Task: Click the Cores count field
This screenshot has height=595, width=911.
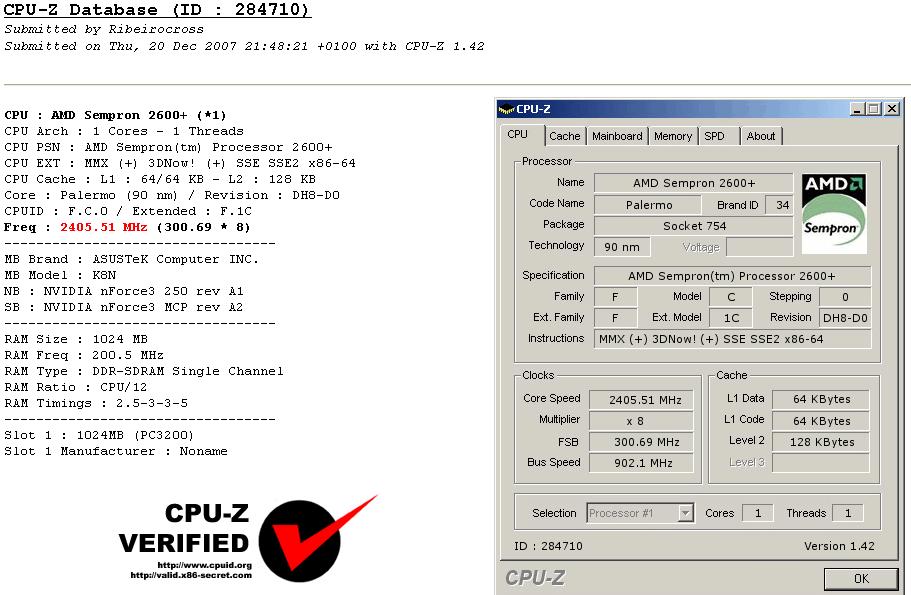Action: pos(757,513)
